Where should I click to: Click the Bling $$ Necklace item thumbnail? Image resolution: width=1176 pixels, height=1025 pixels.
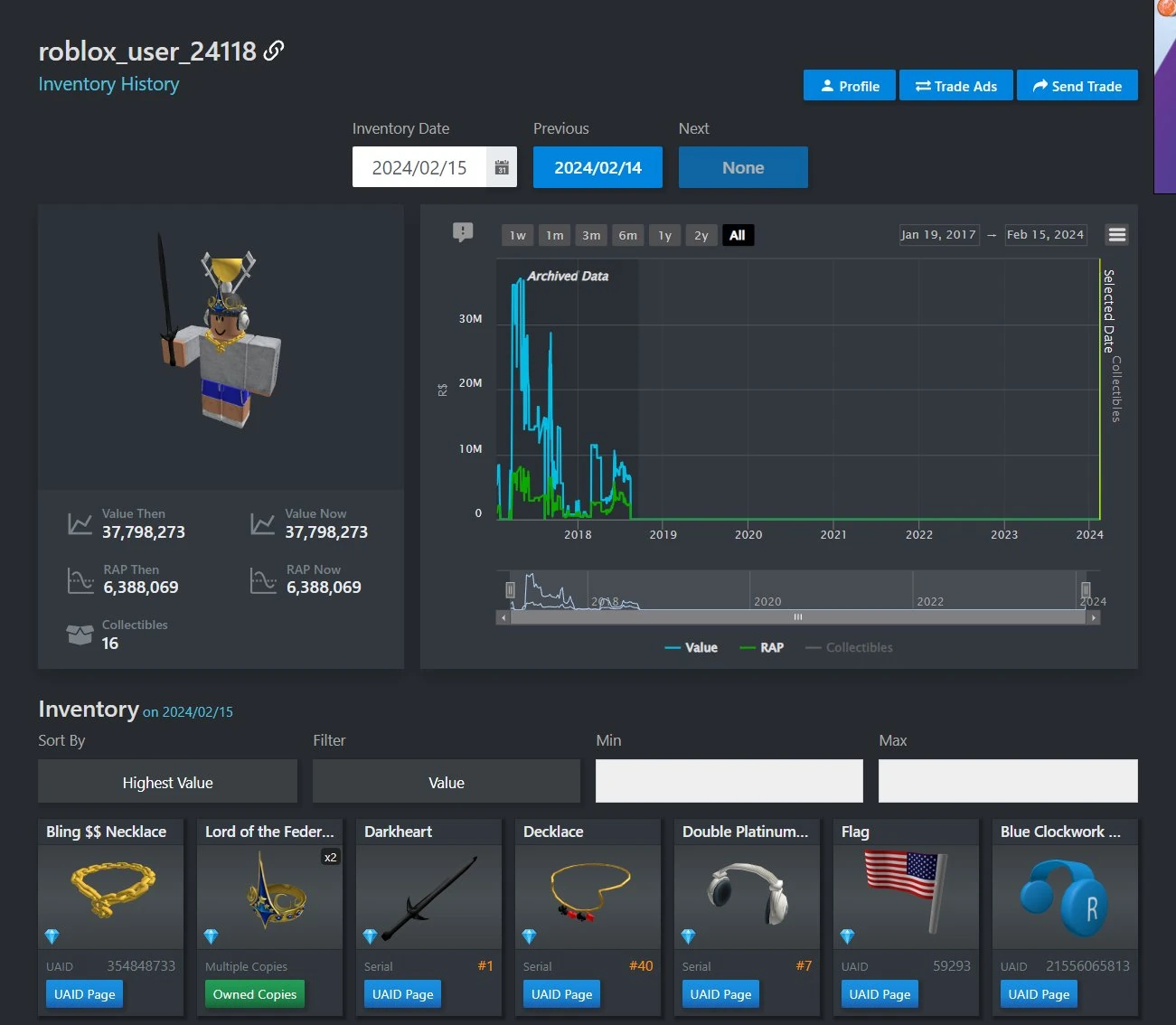[111, 890]
